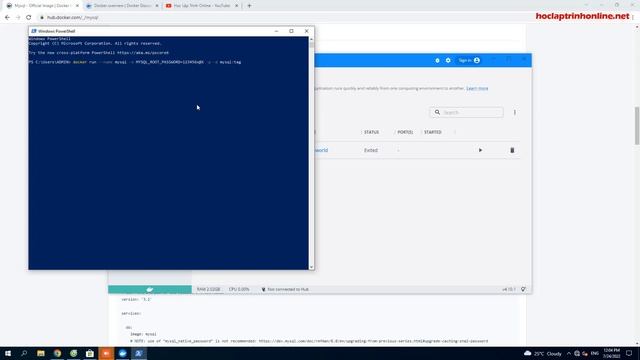The width and height of the screenshot is (640, 360).
Task: Click the PowerShell title bar icon
Action: [x=34, y=31]
